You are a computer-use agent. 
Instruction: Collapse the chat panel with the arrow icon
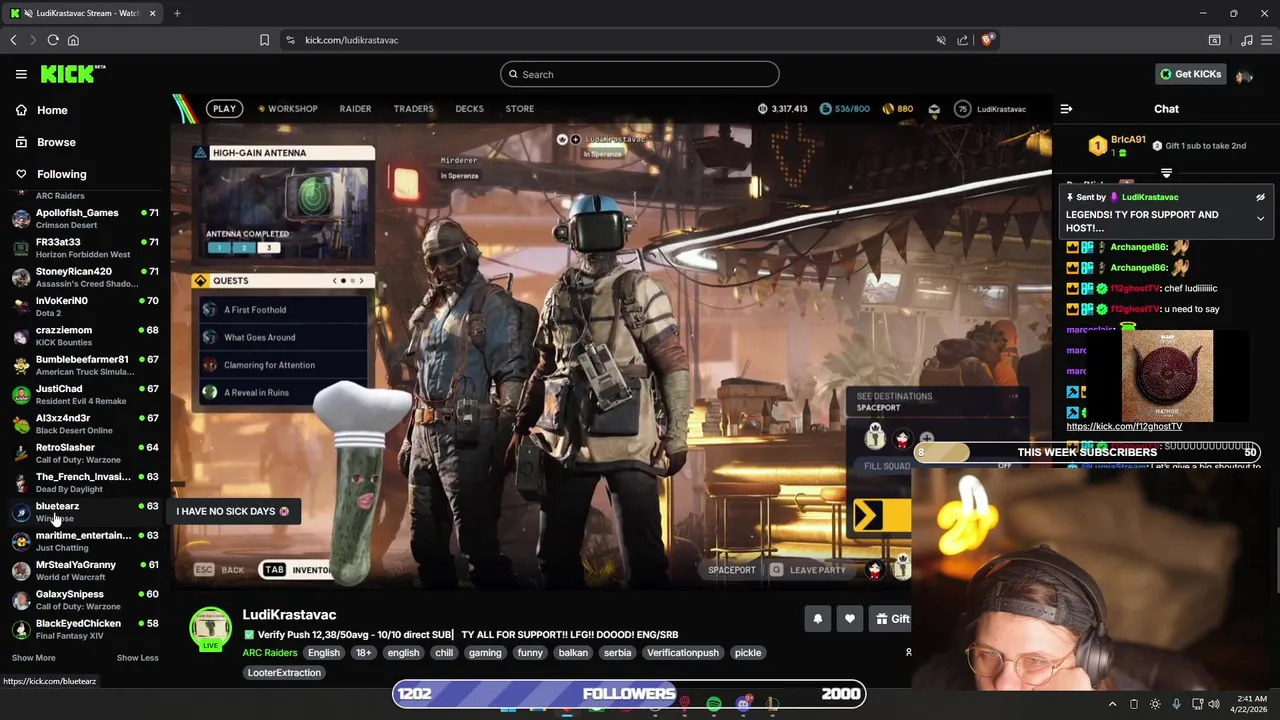(1066, 109)
